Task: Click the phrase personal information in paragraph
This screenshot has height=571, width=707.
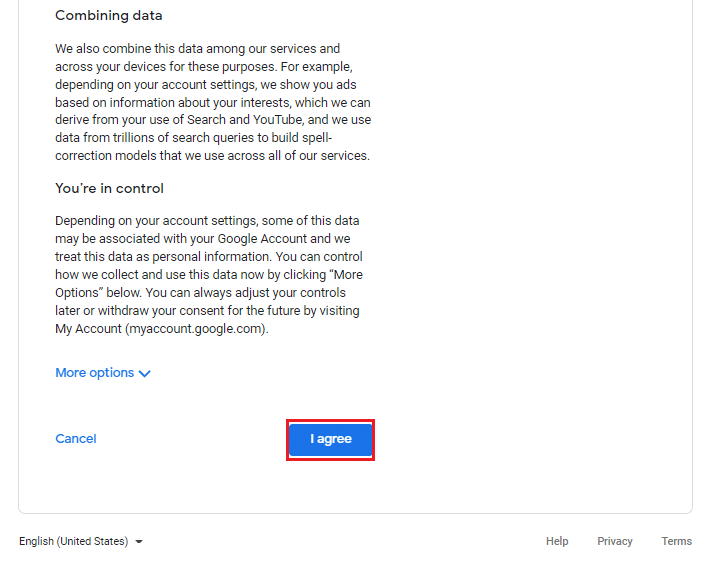Action: tap(211, 257)
